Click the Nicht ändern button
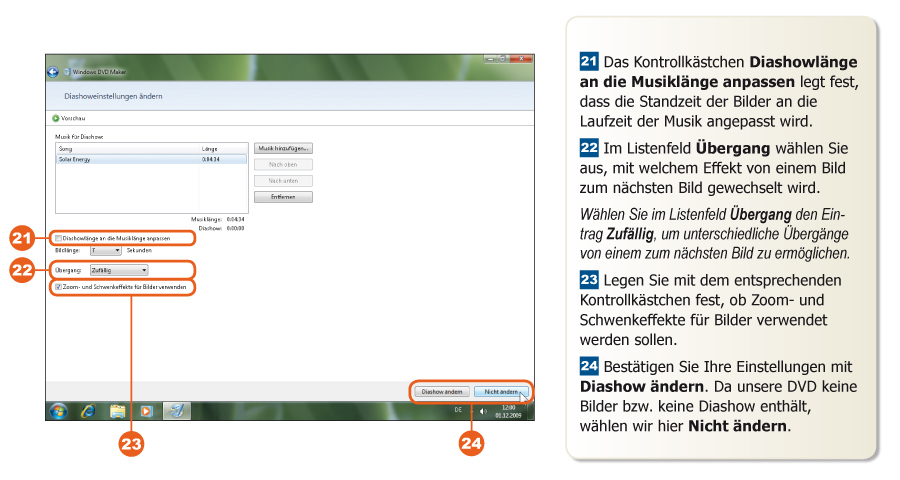The height and width of the screenshot is (480, 900). point(499,391)
